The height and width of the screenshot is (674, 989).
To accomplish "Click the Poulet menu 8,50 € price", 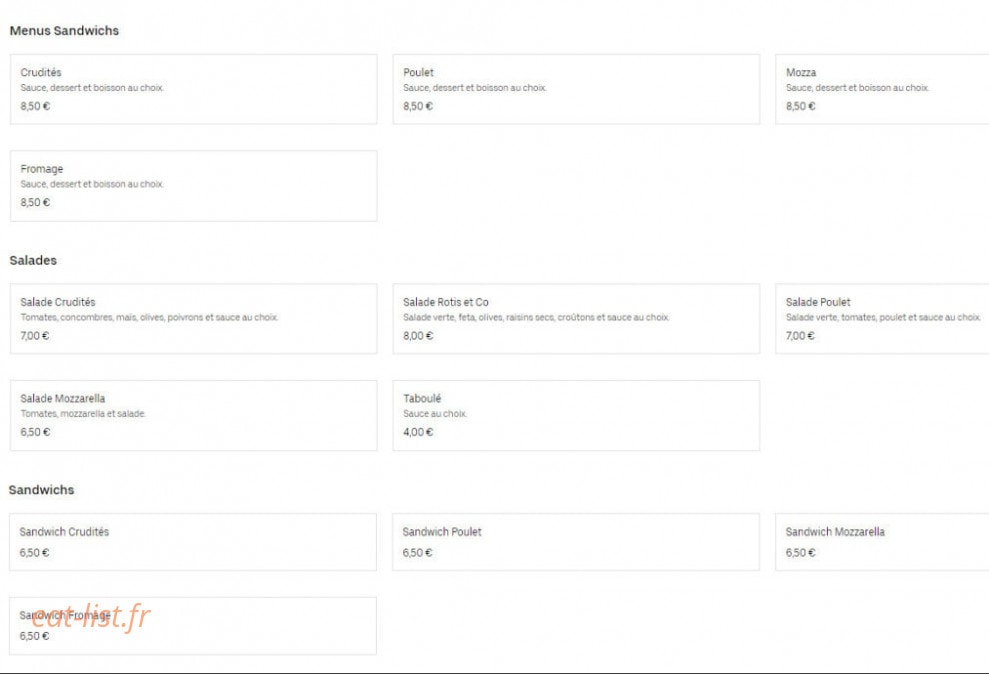I will [418, 106].
